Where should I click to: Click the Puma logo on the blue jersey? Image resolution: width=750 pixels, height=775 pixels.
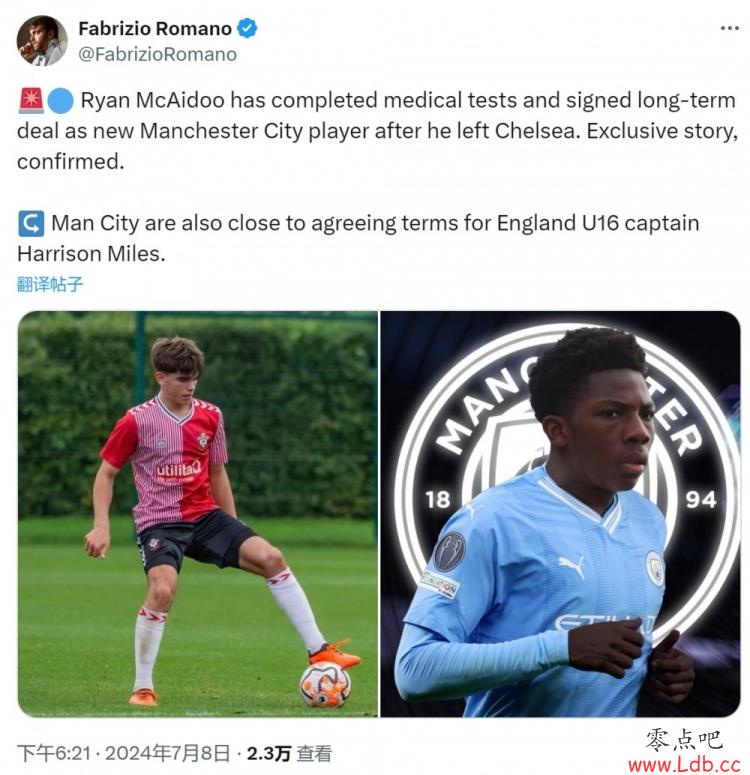572,565
